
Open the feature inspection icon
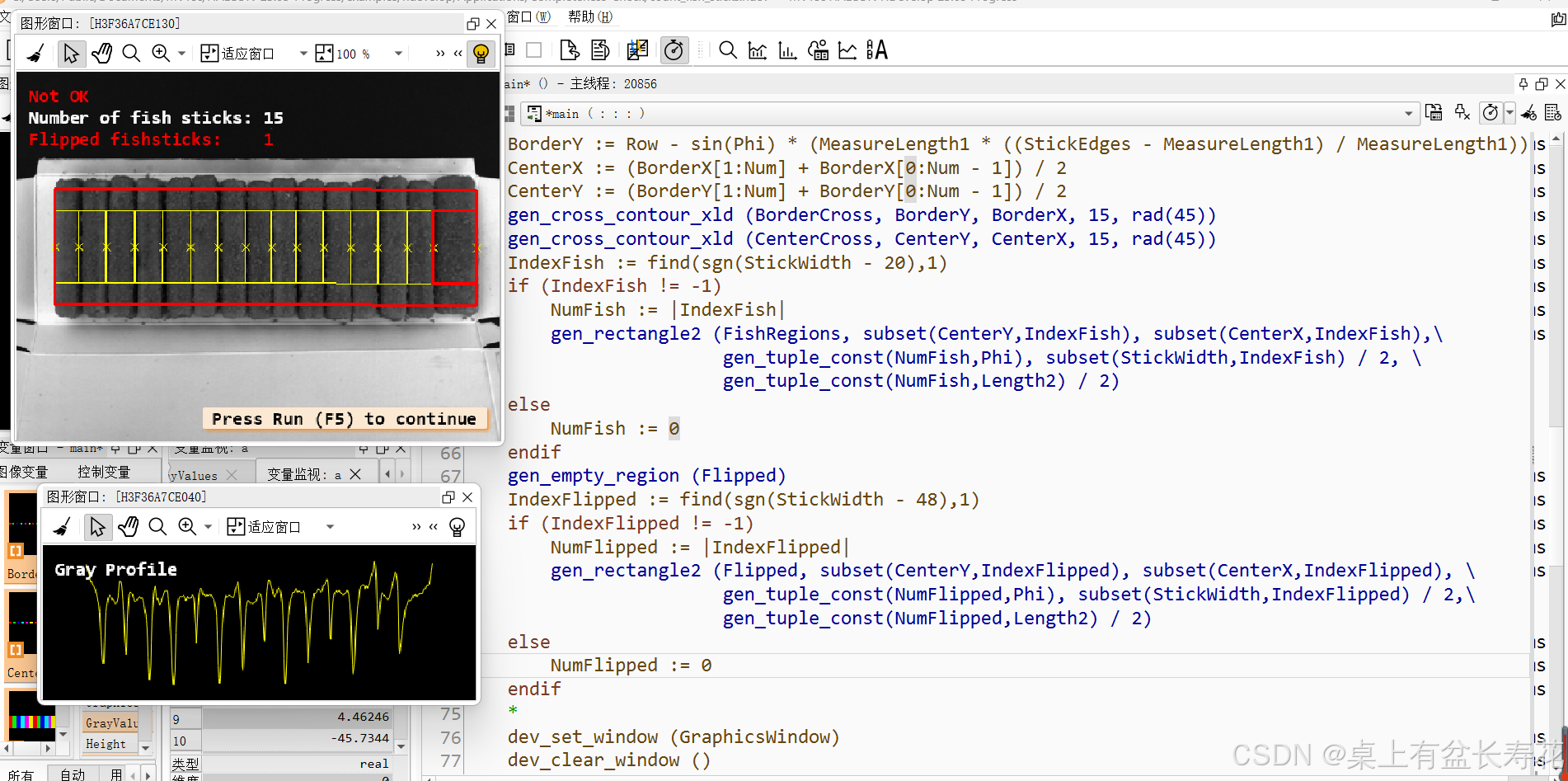[x=818, y=50]
